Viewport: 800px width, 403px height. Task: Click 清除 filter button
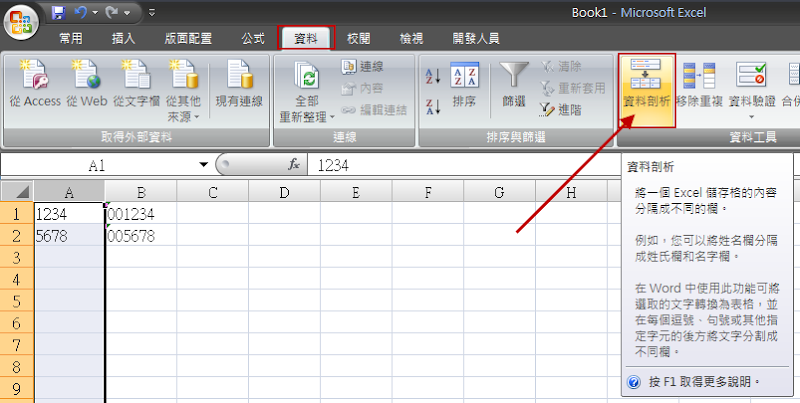click(562, 66)
